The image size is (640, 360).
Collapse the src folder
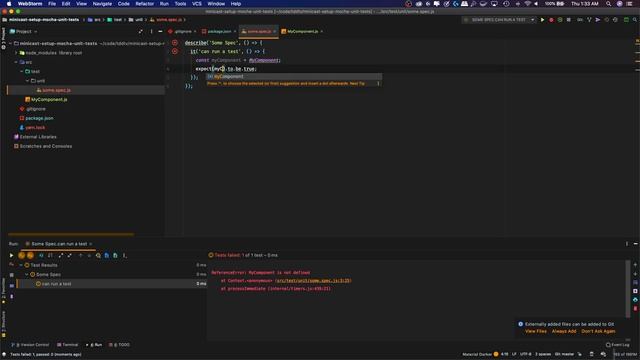16,62
